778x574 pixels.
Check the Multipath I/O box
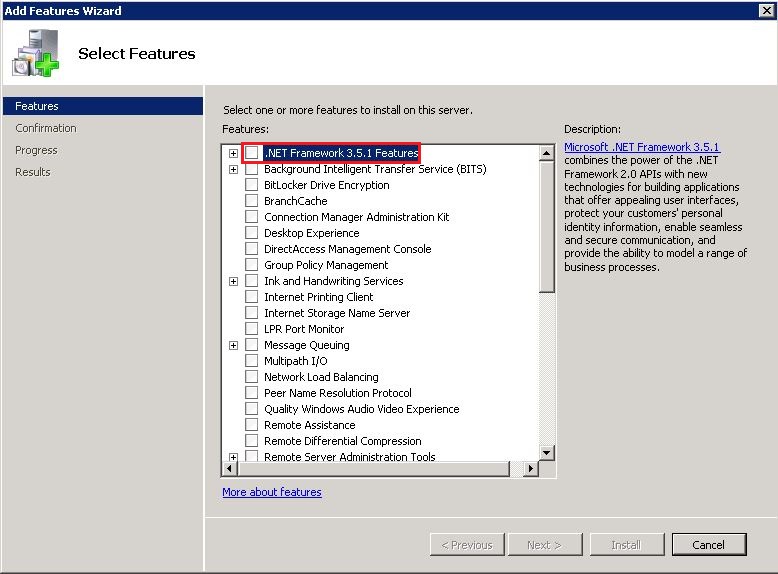click(x=252, y=361)
